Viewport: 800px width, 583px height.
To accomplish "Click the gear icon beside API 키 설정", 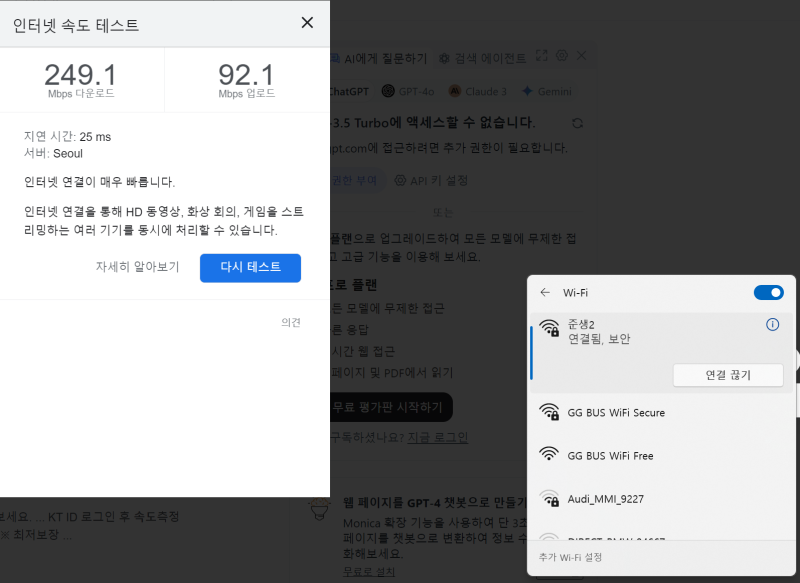I will pos(401,181).
